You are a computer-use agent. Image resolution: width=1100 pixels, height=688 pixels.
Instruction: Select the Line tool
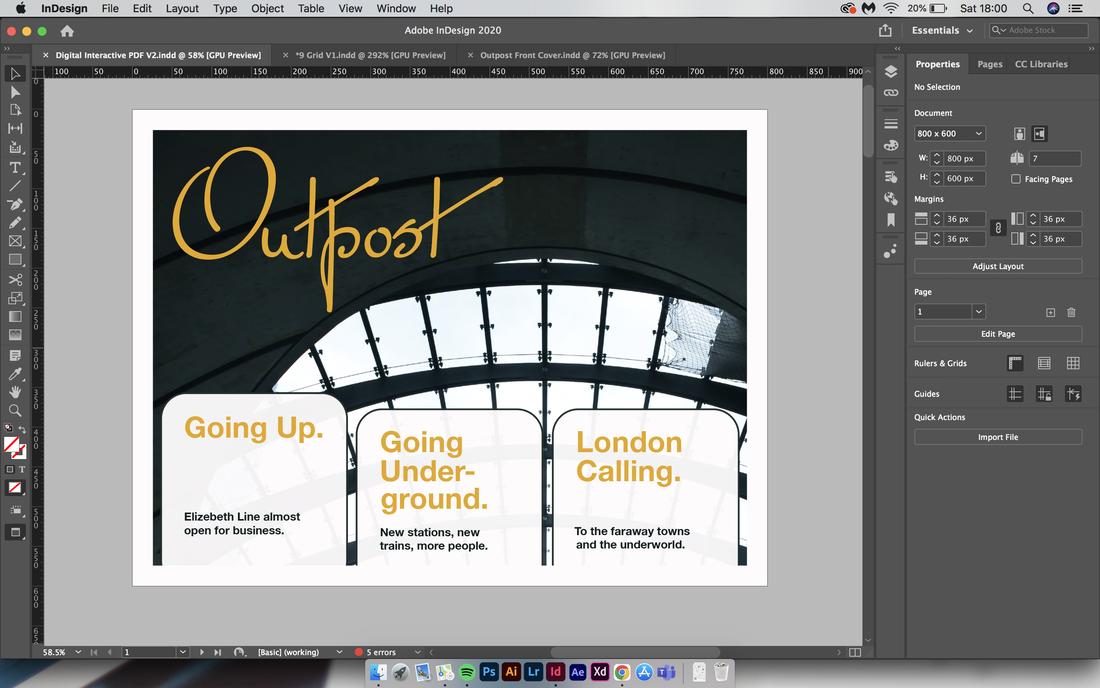(x=15, y=186)
